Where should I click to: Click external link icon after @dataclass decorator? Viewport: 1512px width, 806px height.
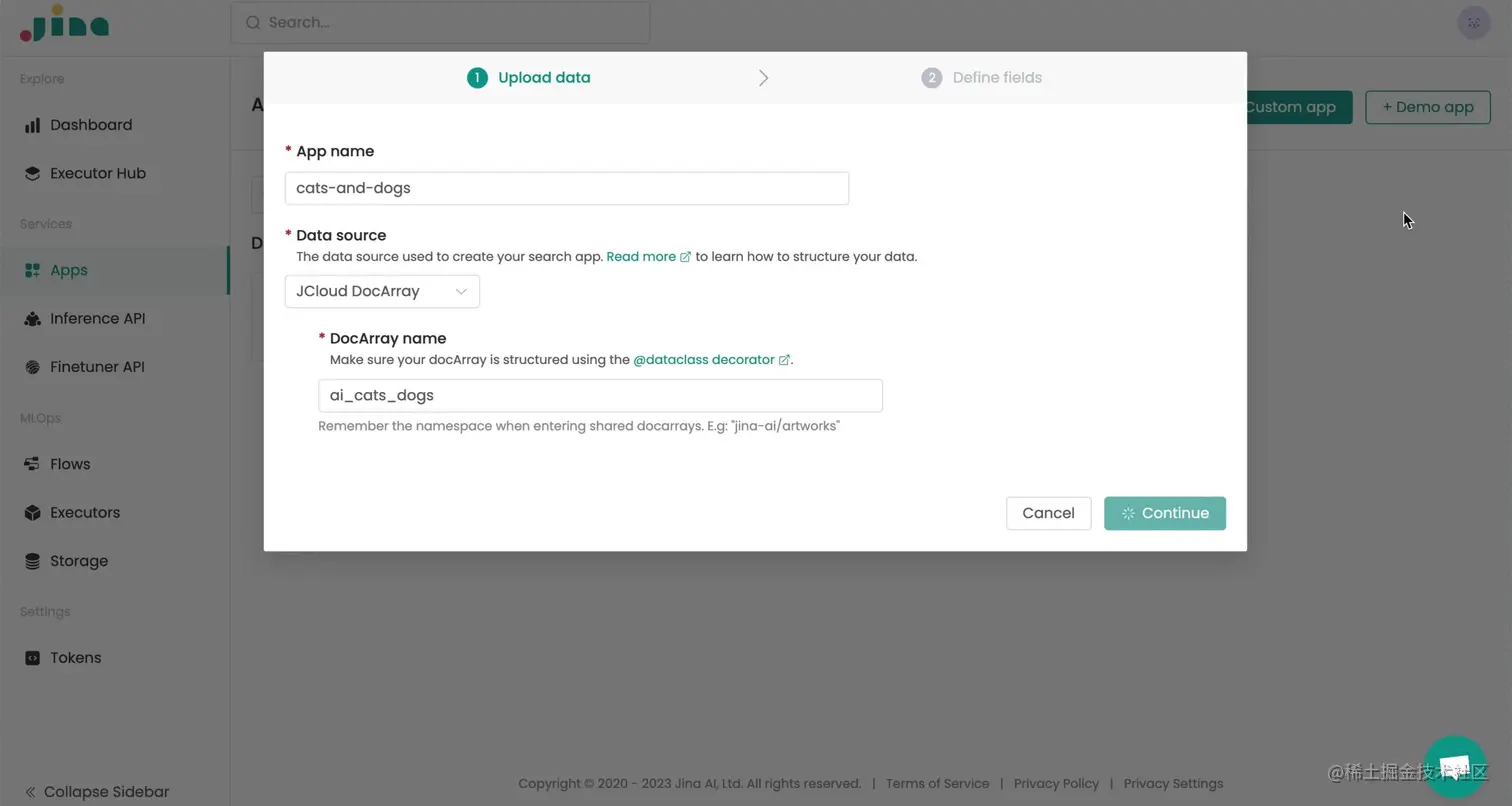(x=784, y=360)
